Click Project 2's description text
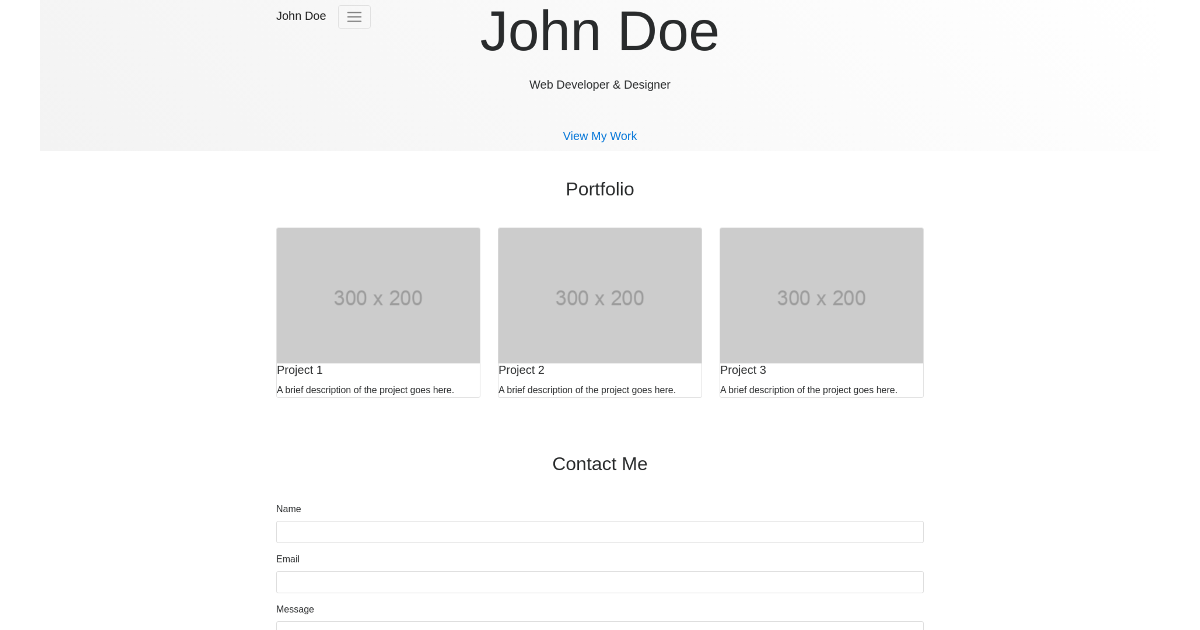The height and width of the screenshot is (630, 1200). 587,389
